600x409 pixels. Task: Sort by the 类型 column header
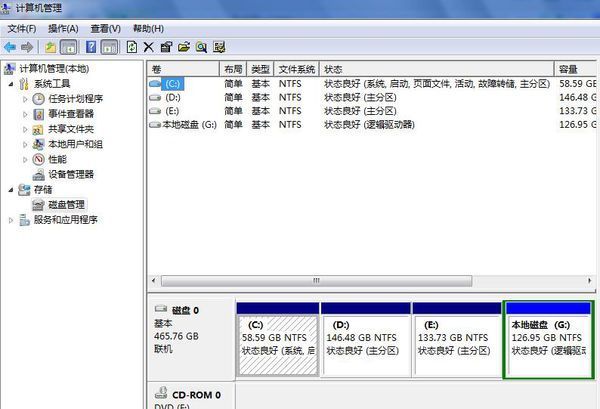261,69
